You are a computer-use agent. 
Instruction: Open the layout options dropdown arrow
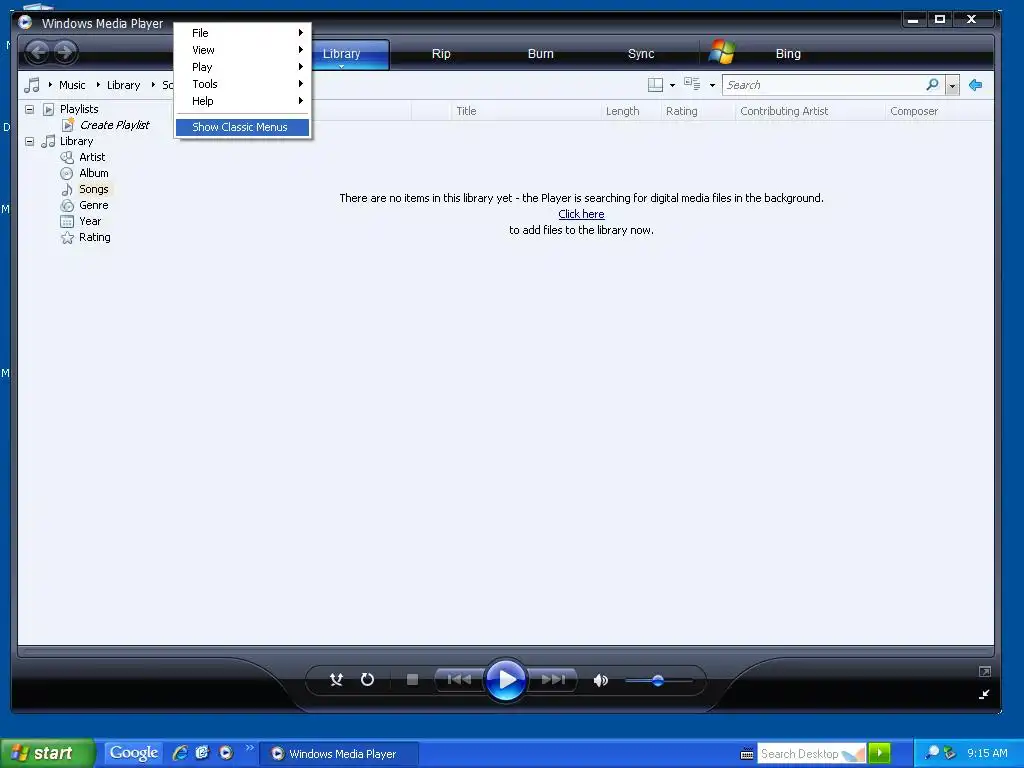tap(673, 86)
